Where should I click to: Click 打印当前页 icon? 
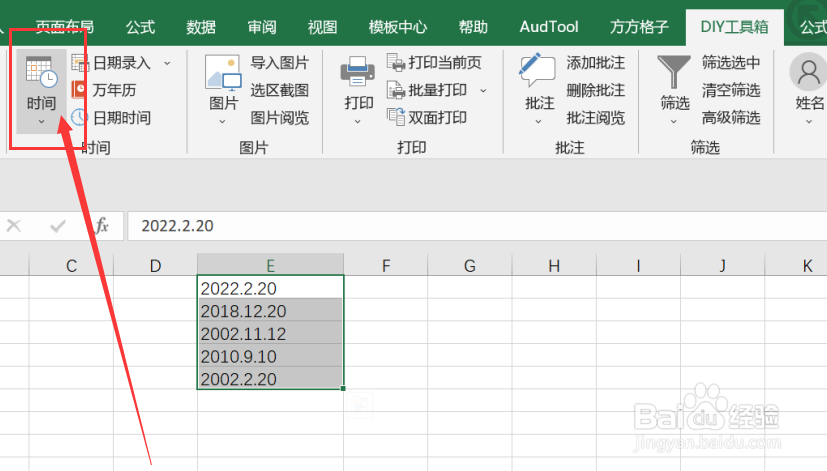pos(396,62)
